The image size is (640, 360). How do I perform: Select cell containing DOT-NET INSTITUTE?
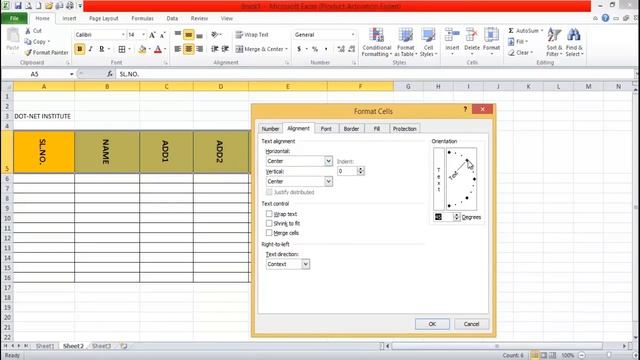tap(44, 116)
